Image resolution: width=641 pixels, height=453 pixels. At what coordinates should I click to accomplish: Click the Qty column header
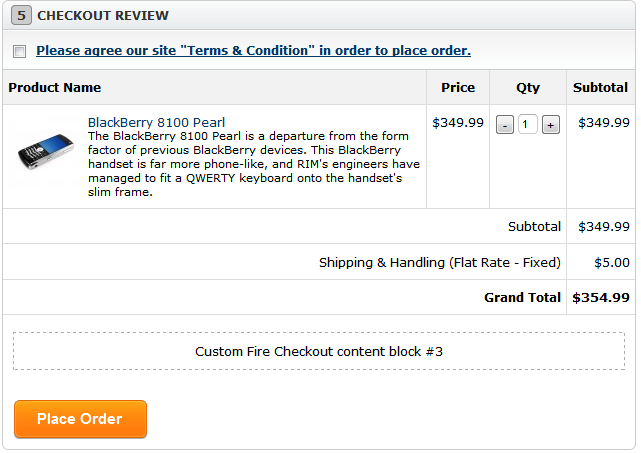[528, 88]
